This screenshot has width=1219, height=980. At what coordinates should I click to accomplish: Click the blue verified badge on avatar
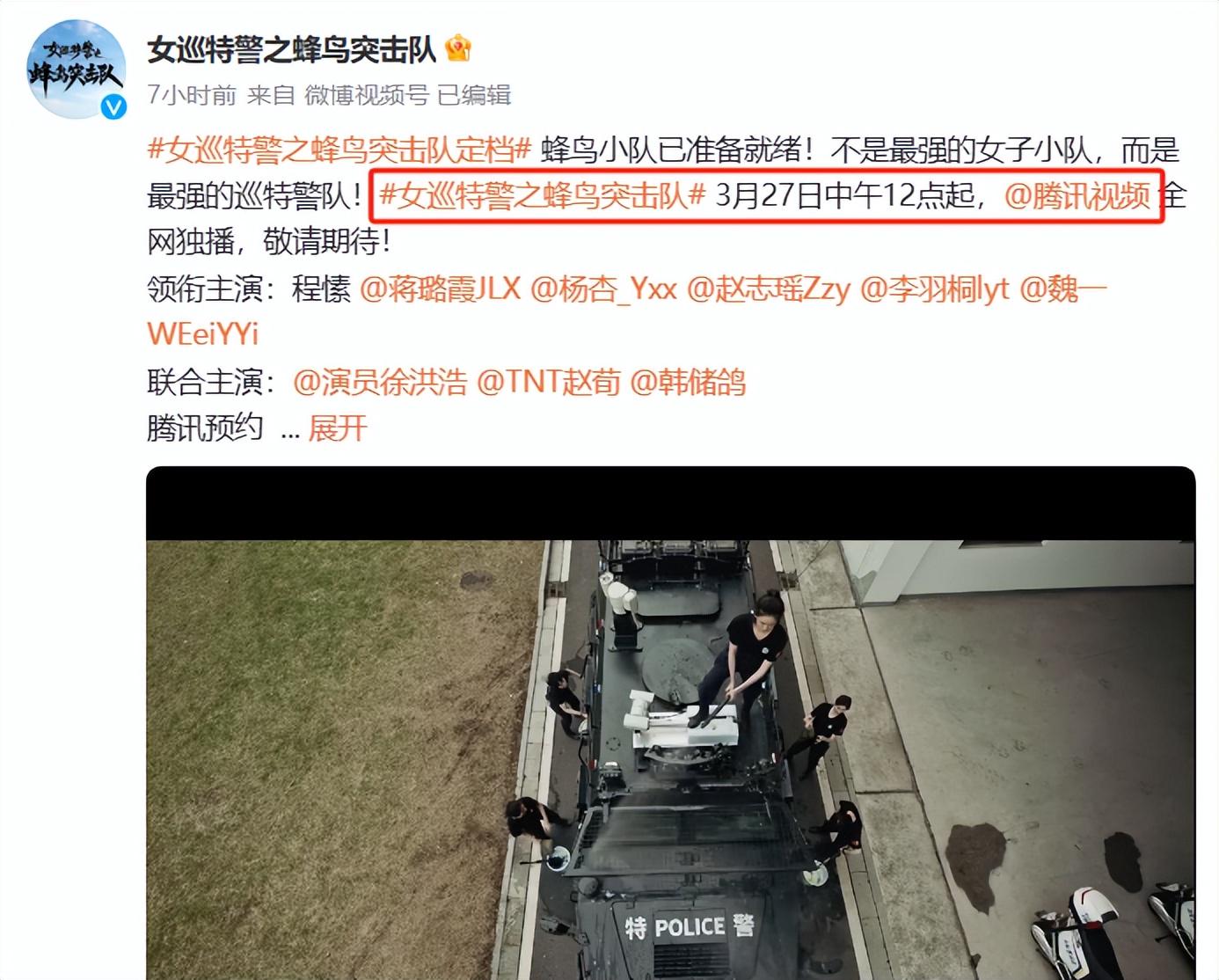tap(113, 106)
